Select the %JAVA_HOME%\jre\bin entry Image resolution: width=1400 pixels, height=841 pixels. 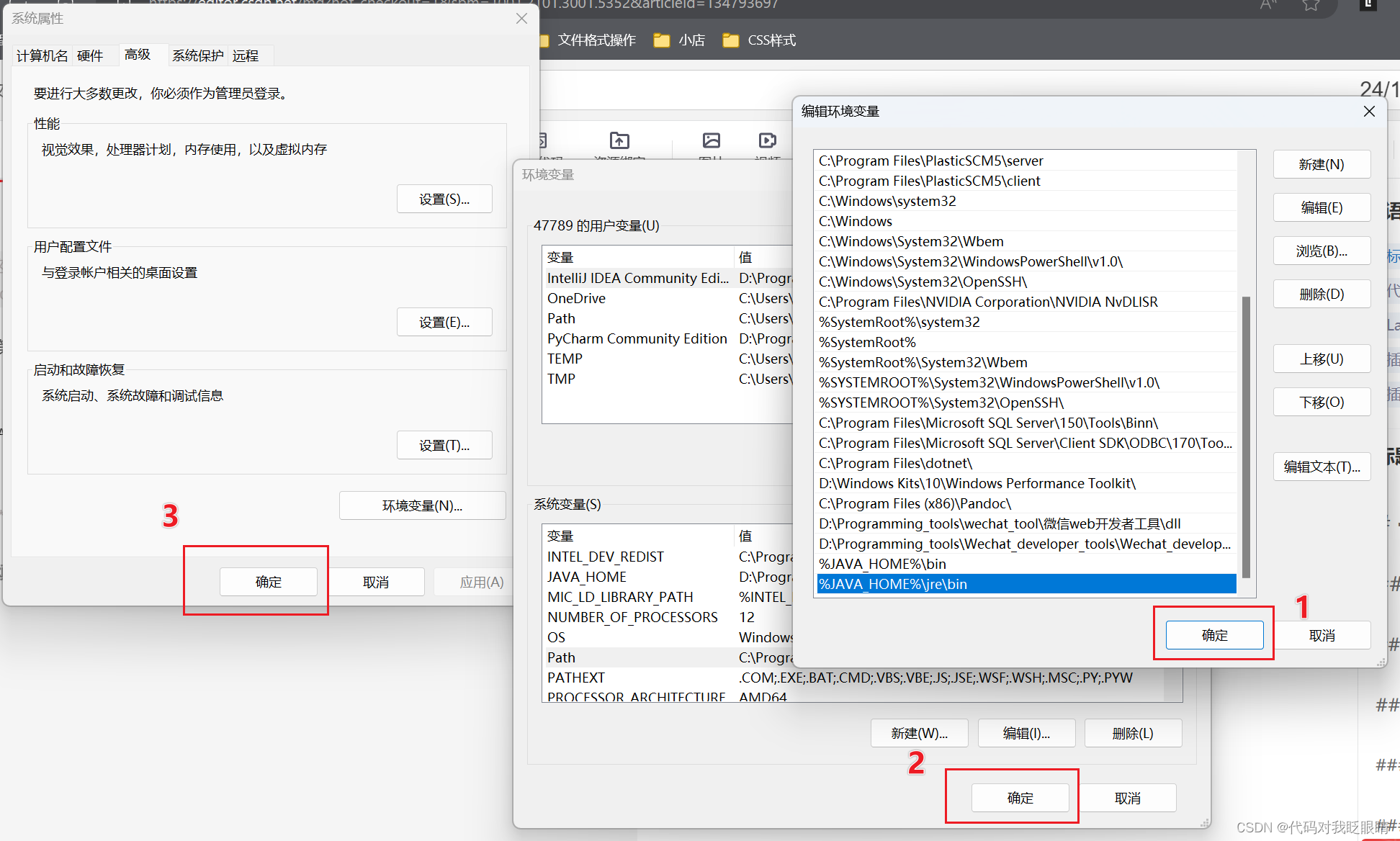[1026, 584]
